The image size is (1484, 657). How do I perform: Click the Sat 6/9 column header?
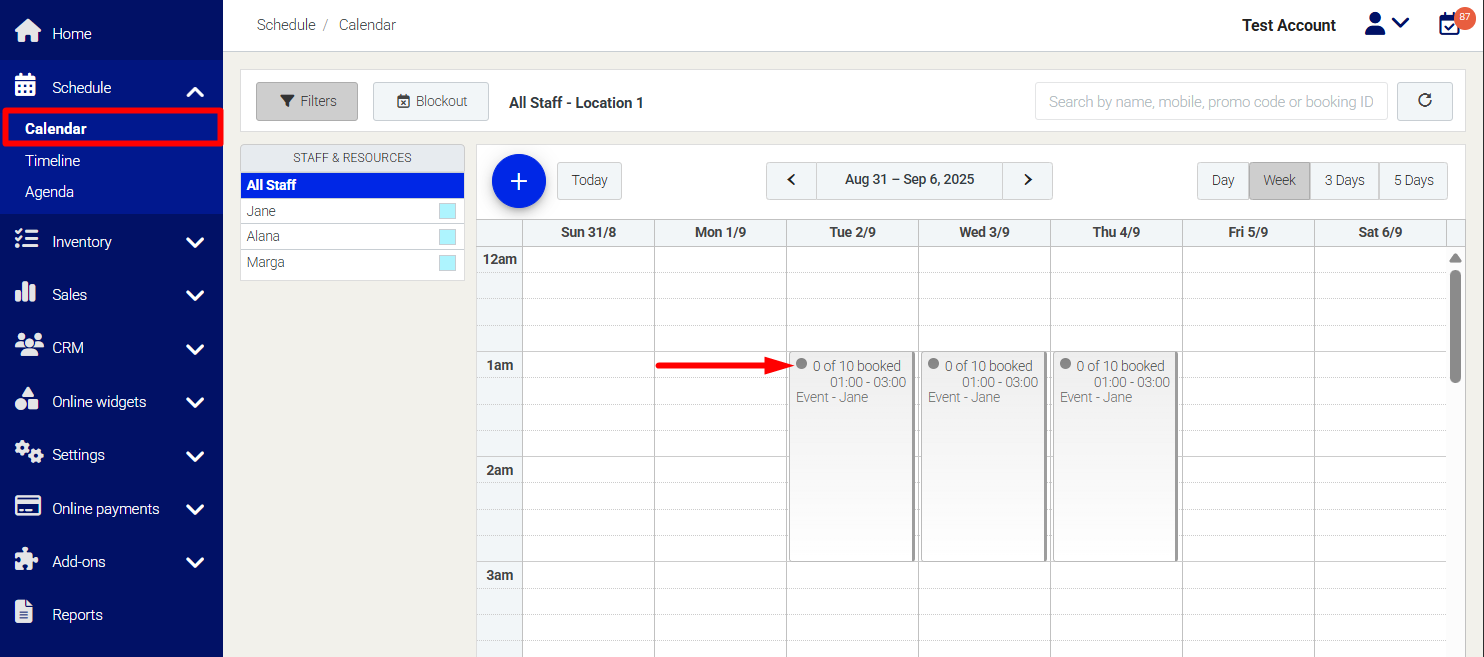point(1380,232)
